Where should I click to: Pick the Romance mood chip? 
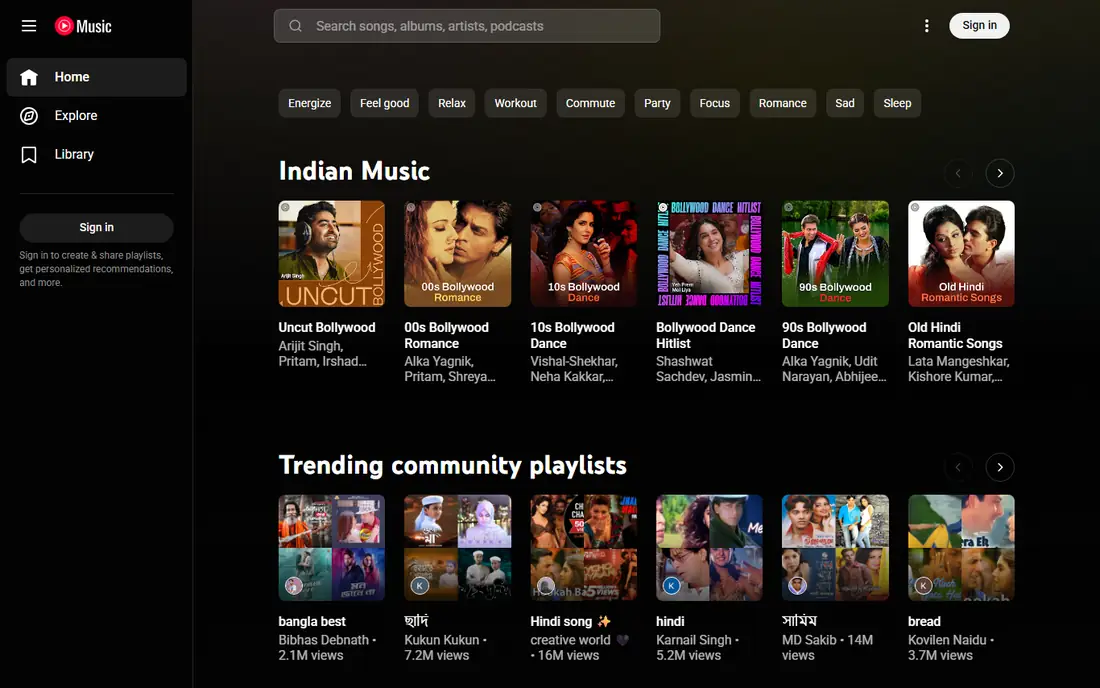783,103
